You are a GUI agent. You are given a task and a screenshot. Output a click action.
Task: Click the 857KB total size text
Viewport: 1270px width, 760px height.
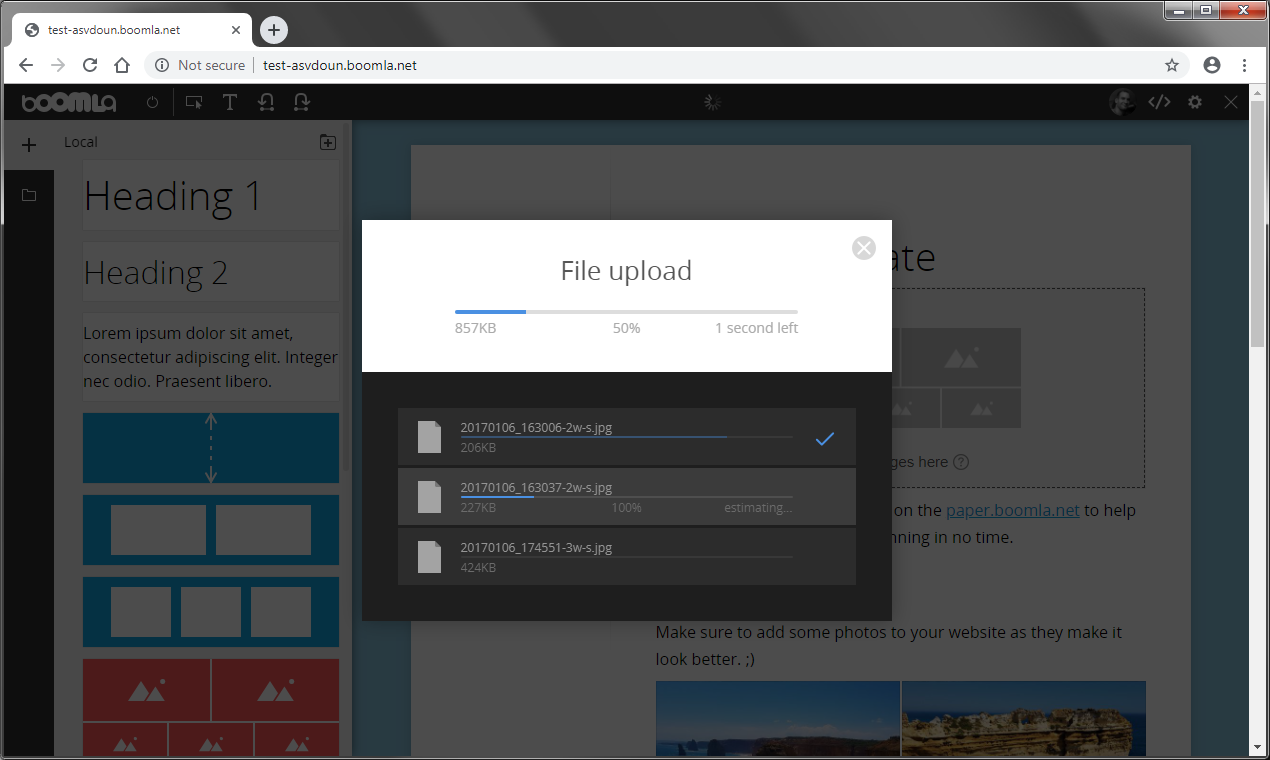pos(475,328)
